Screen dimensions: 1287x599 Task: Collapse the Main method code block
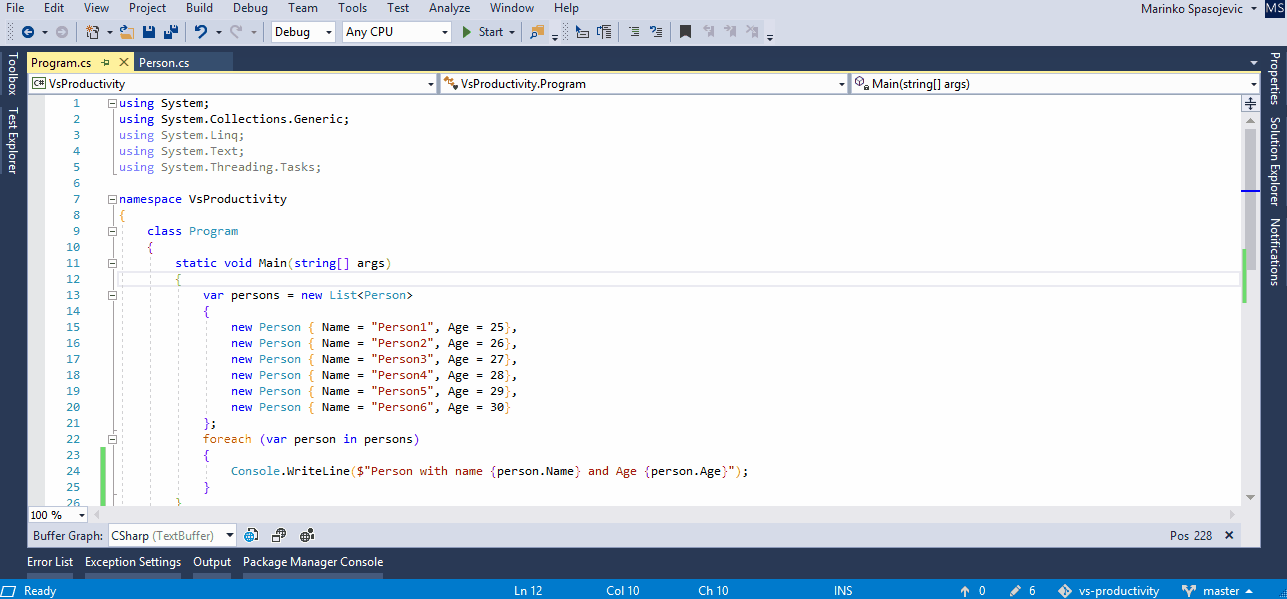112,263
